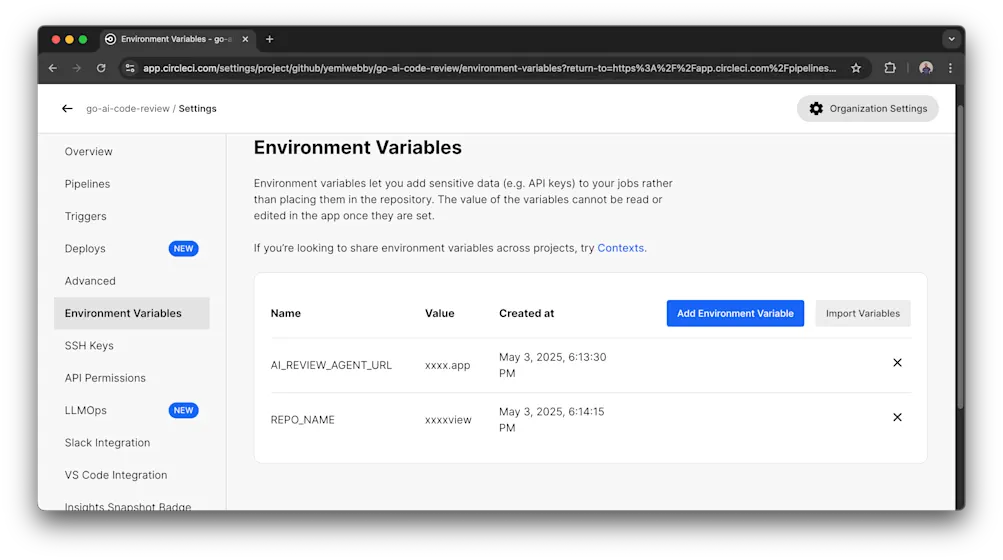Expand the tab search dropdown arrow
Viewport: 1003px width, 560px height.
click(951, 39)
